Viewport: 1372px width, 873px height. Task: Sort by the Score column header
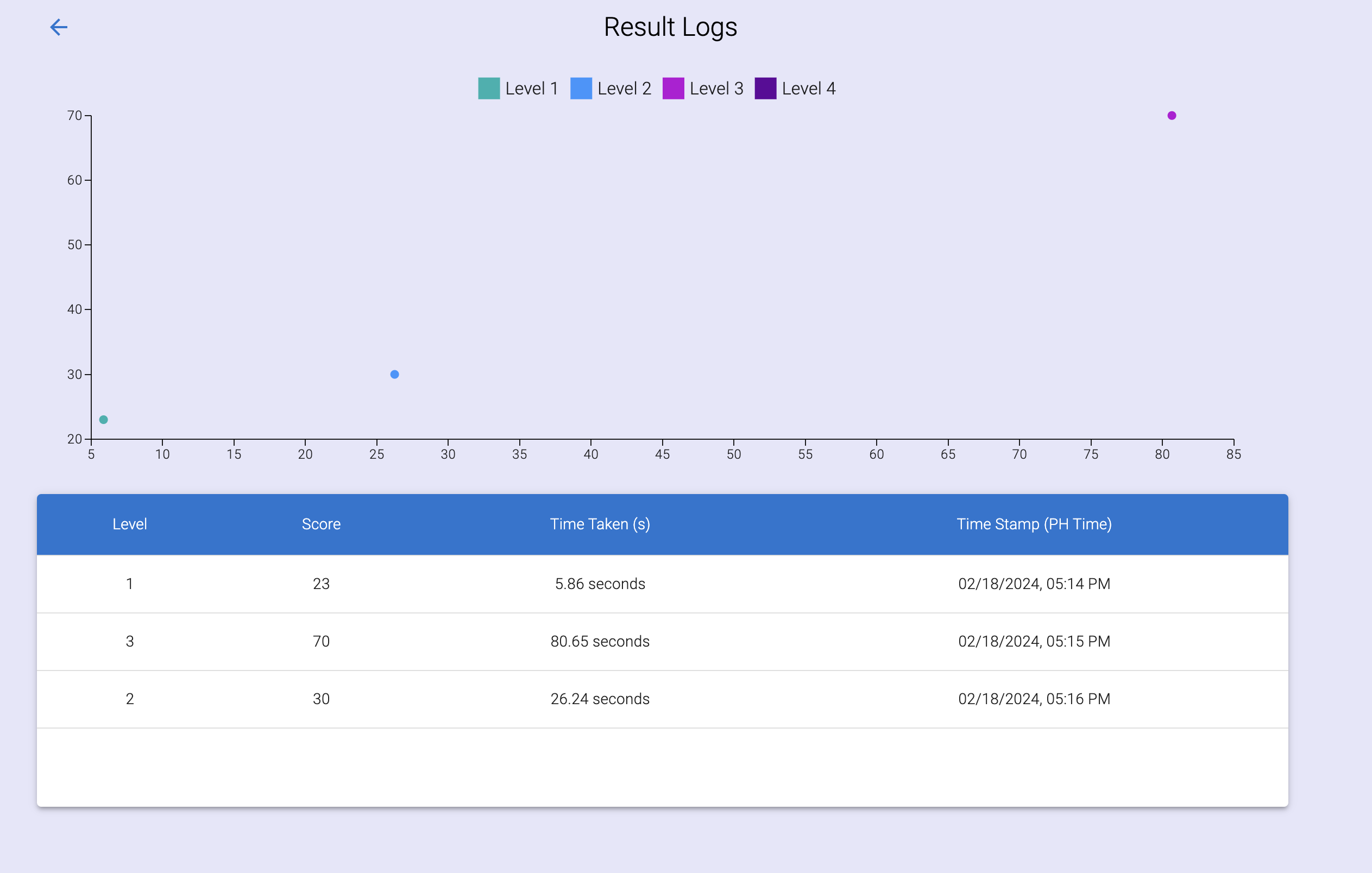coord(321,524)
